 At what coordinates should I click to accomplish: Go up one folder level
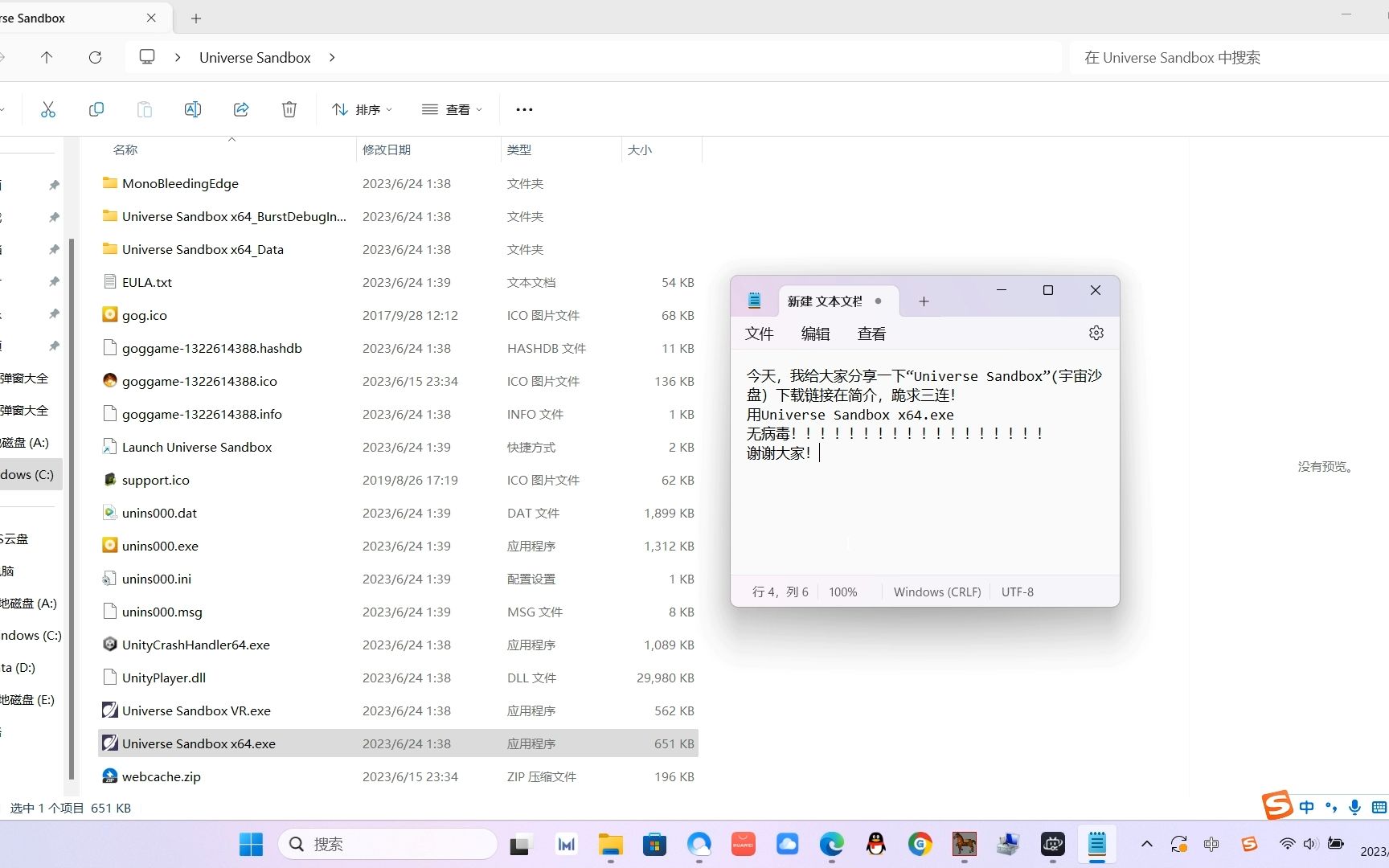pos(47,57)
